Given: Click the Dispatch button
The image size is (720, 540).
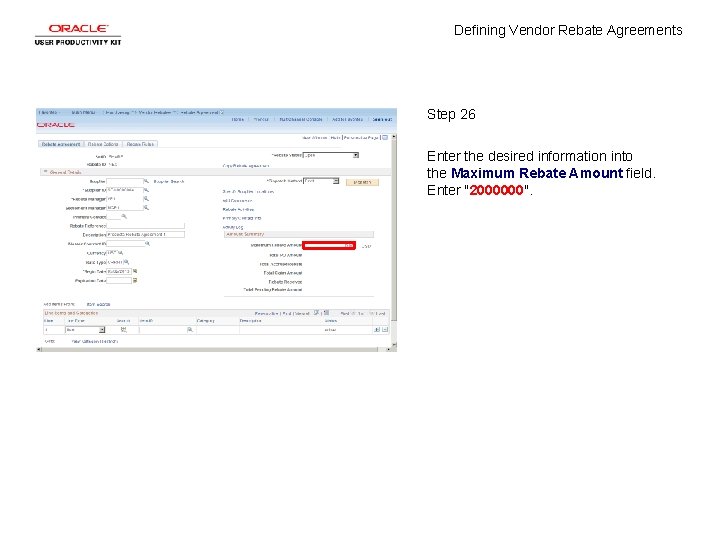Looking at the screenshot, I should pyautogui.click(x=362, y=182).
